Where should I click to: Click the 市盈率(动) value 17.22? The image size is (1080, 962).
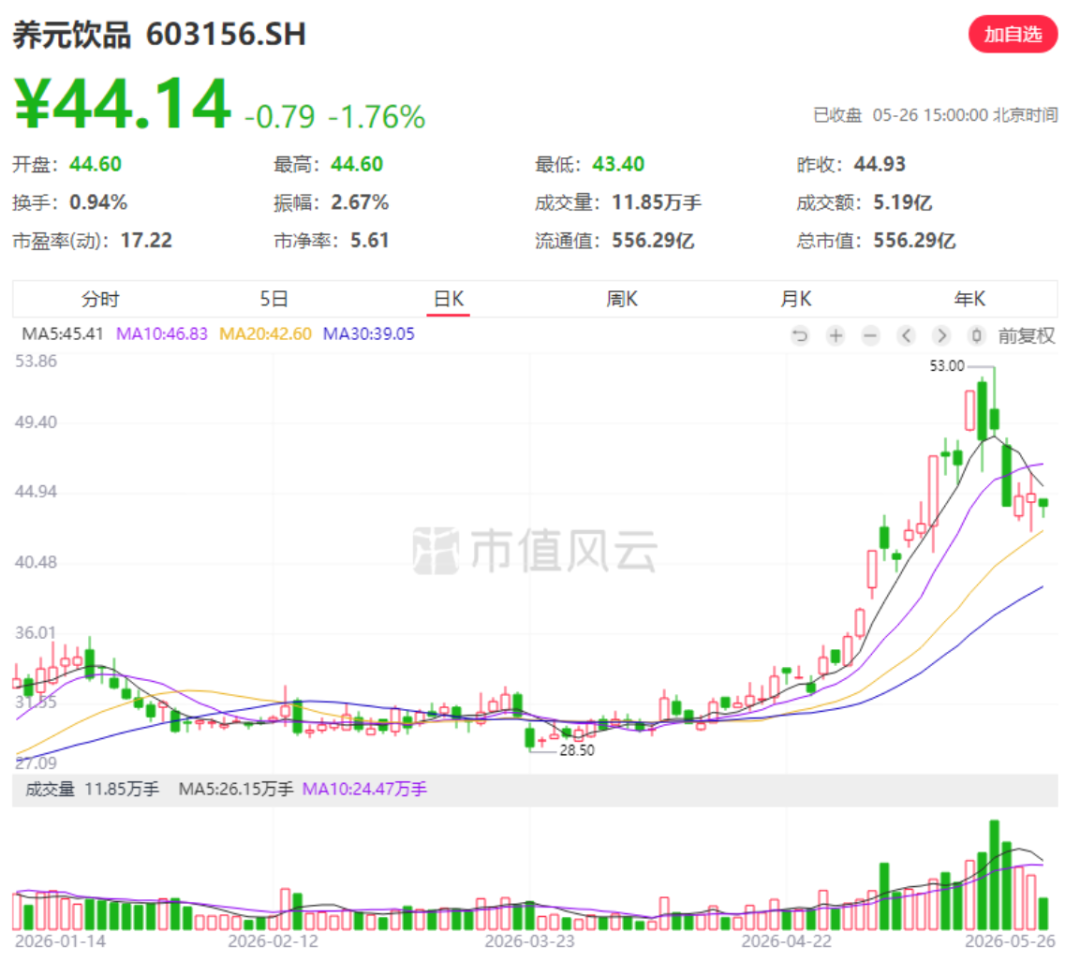coord(146,240)
